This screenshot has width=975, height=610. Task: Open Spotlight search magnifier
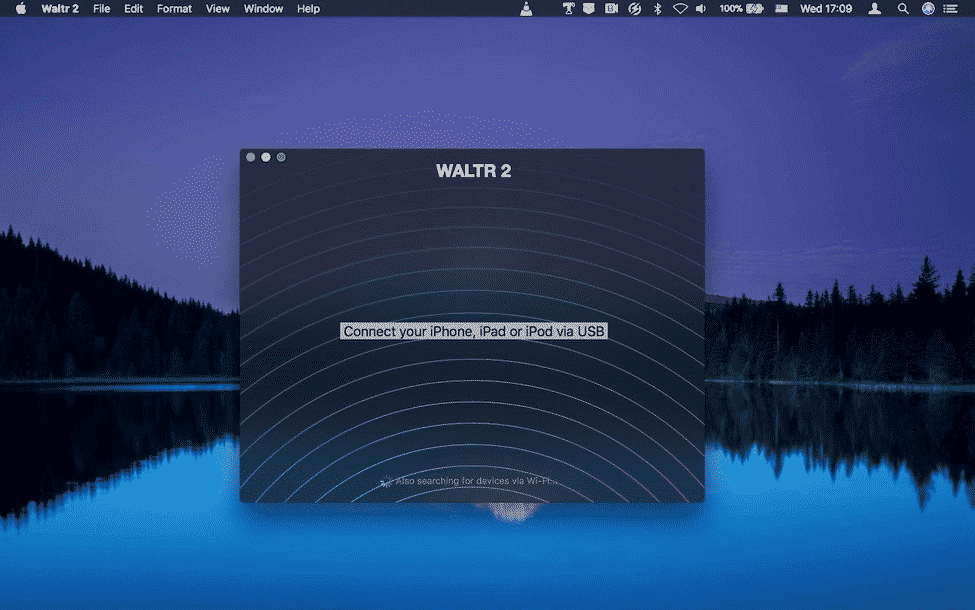903,9
